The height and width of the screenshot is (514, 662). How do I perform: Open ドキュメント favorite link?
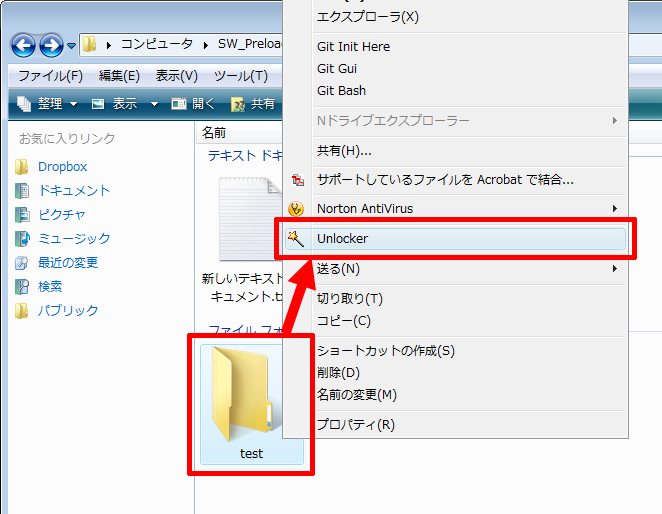tap(74, 190)
